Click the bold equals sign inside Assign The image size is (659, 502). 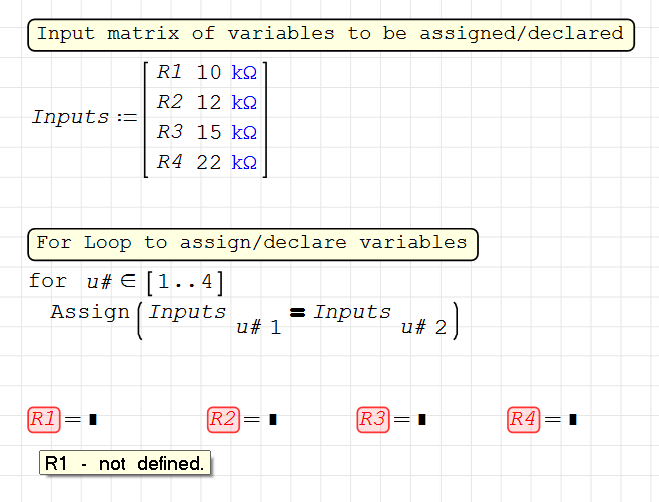click(x=297, y=313)
